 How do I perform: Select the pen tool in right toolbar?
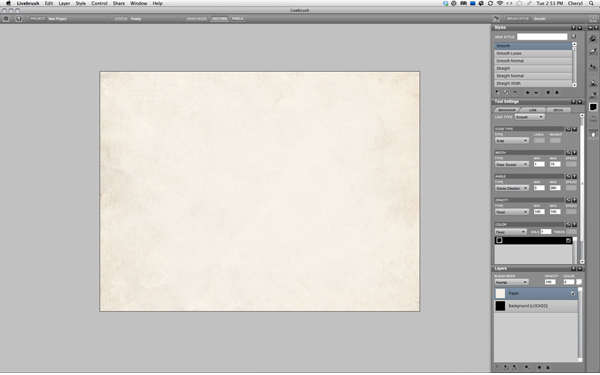[x=593, y=51]
